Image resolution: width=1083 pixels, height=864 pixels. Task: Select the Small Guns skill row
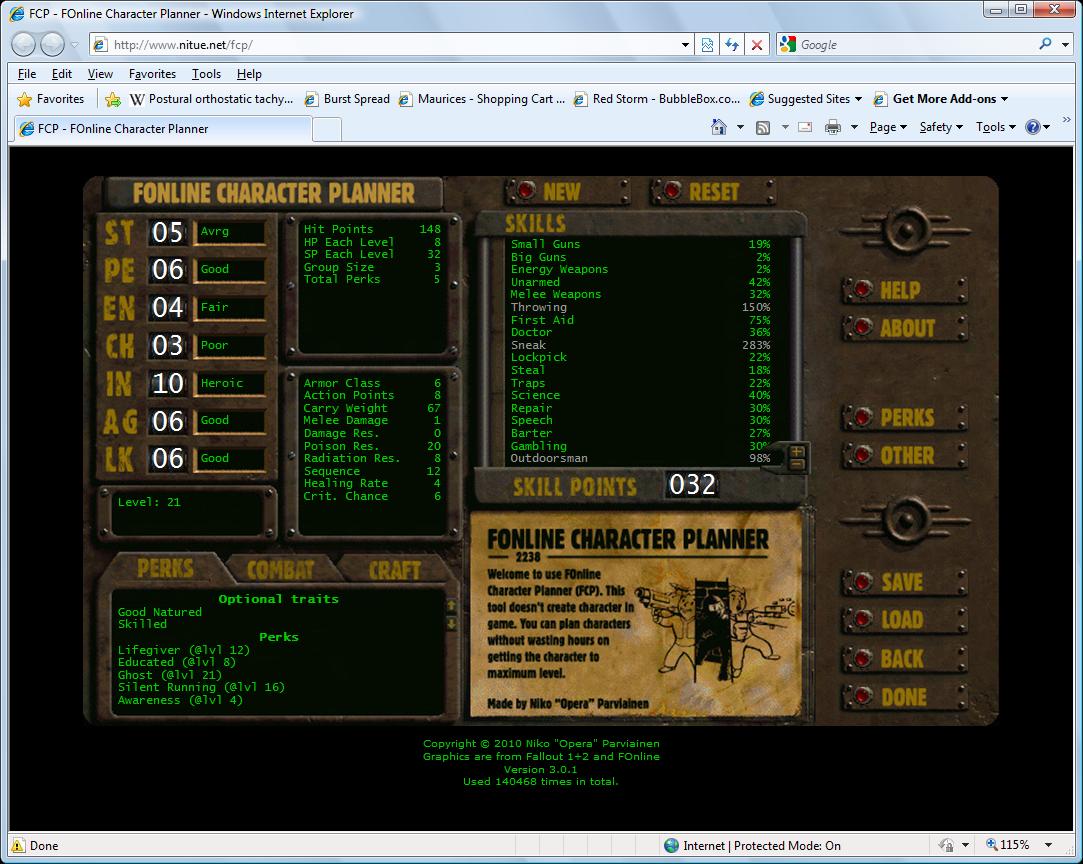(640, 244)
